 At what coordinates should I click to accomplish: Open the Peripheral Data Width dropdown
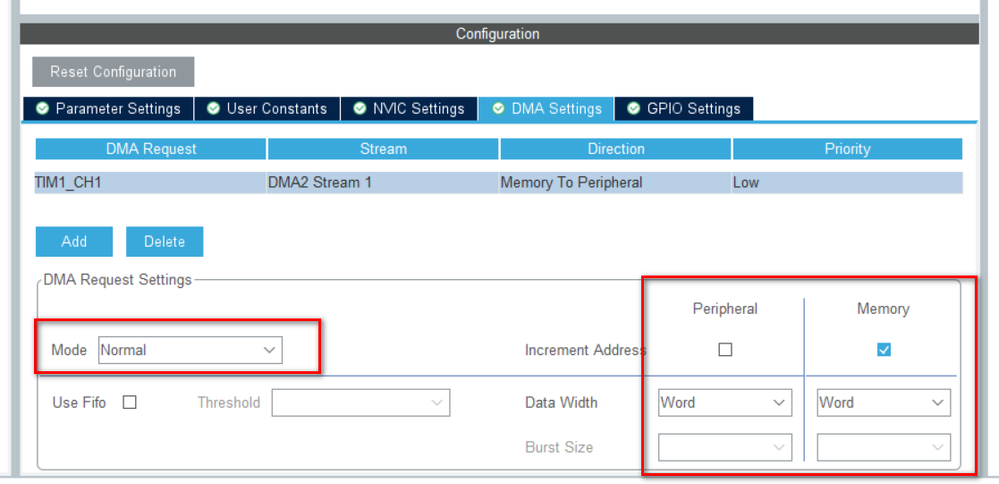coord(725,402)
